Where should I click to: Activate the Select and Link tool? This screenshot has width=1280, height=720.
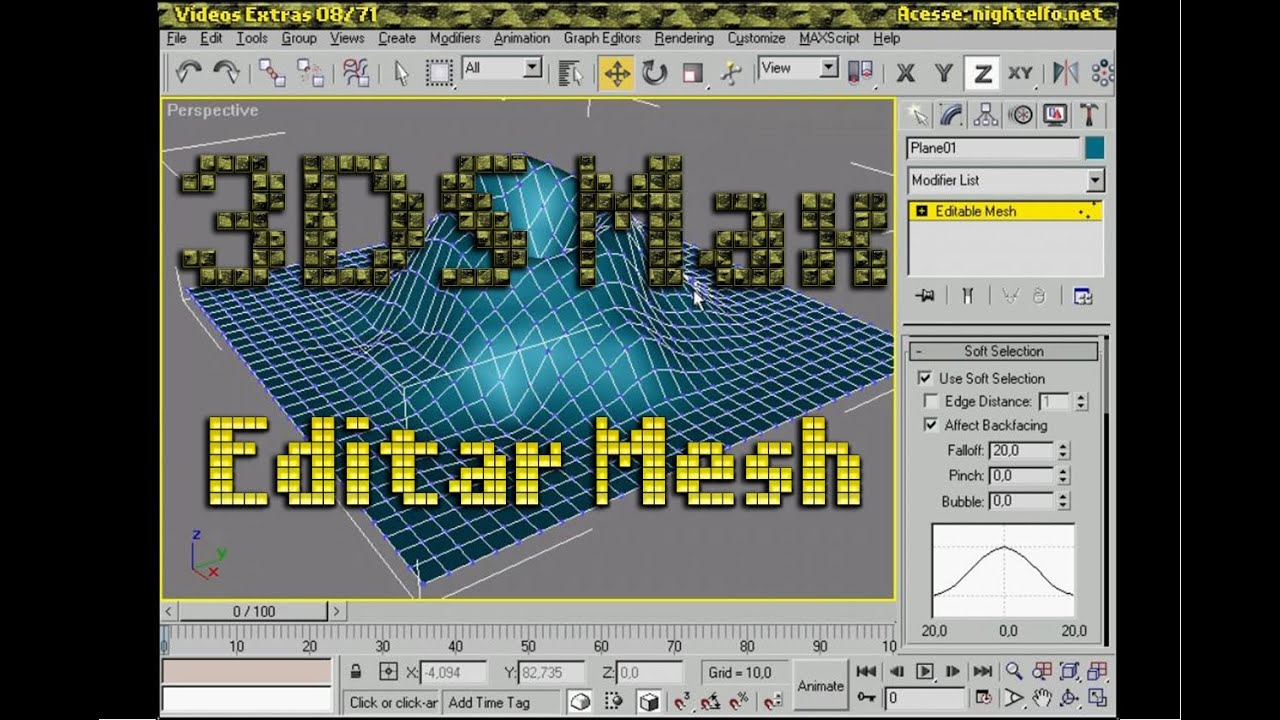pyautogui.click(x=271, y=72)
